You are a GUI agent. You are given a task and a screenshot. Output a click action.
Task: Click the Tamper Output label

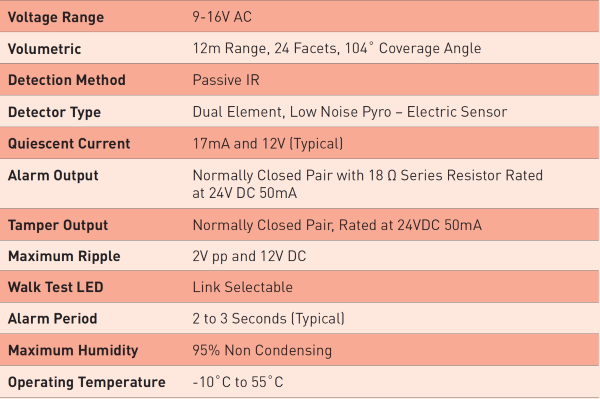[58, 225]
